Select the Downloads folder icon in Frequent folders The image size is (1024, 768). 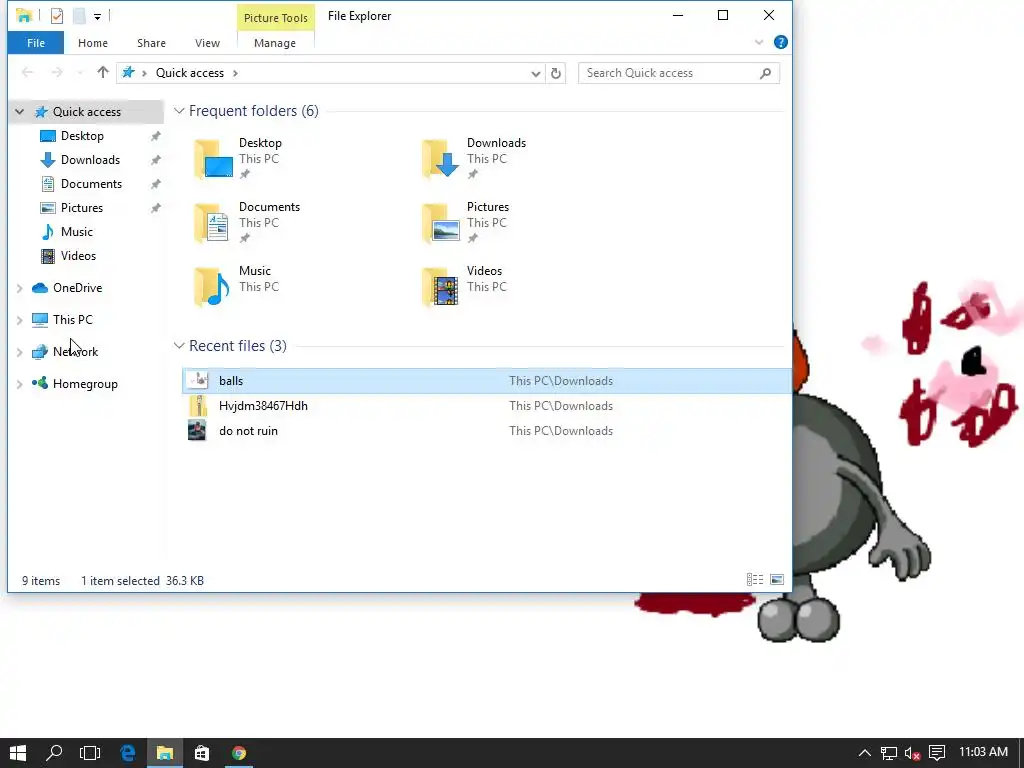441,159
